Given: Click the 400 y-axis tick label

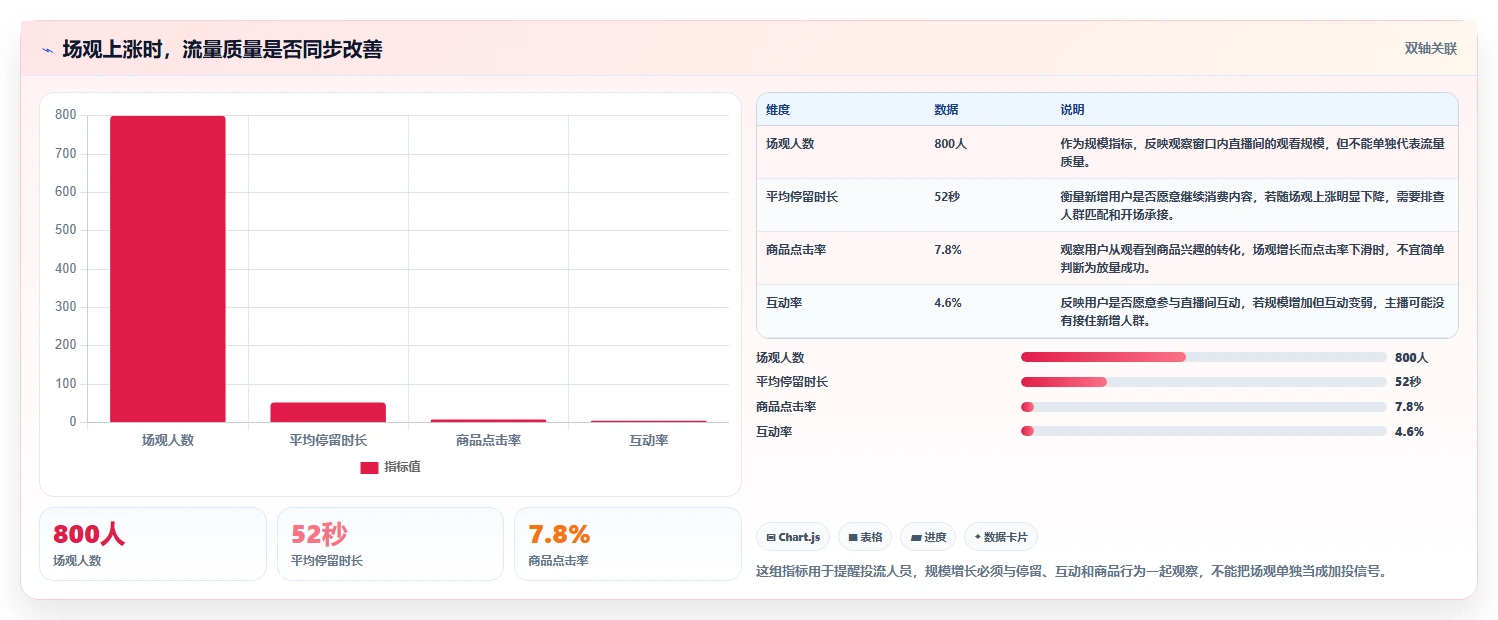Looking at the screenshot, I should pyautogui.click(x=66, y=269).
